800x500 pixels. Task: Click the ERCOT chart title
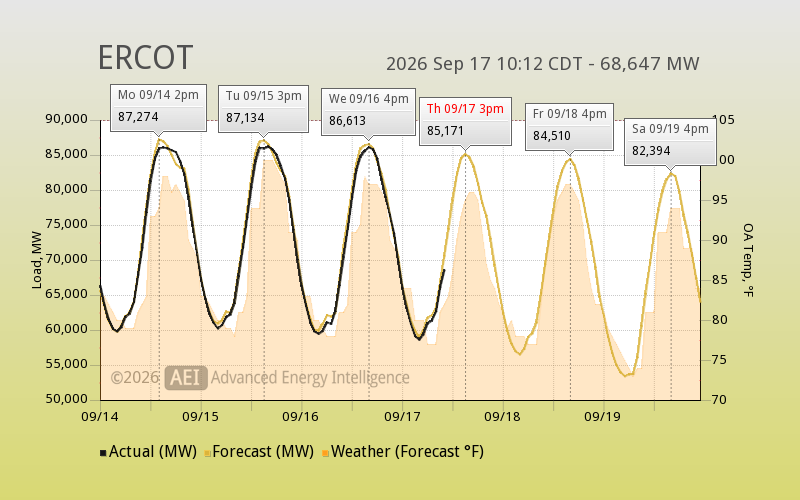pyautogui.click(x=145, y=57)
